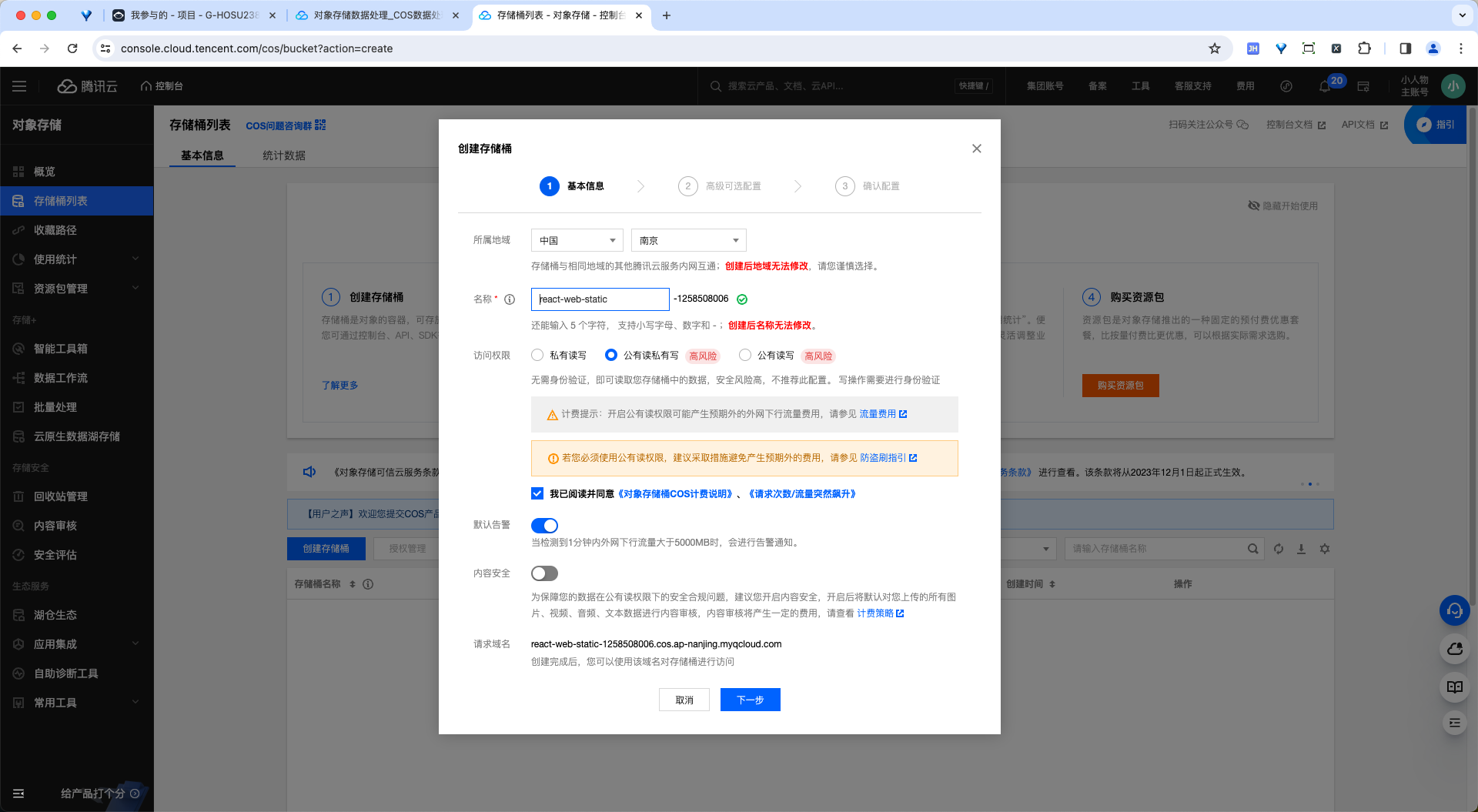Screen dimensions: 1478x812
Task: Click the 取消 button
Action: click(684, 700)
